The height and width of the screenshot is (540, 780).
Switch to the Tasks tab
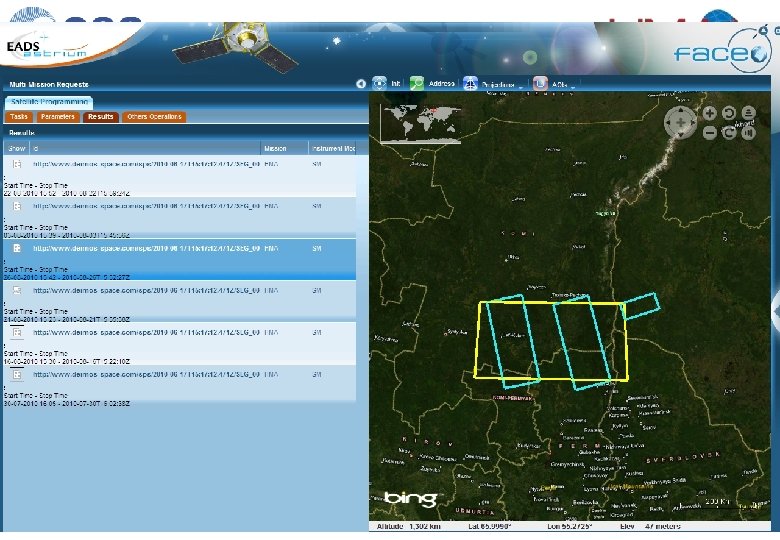pyautogui.click(x=19, y=117)
